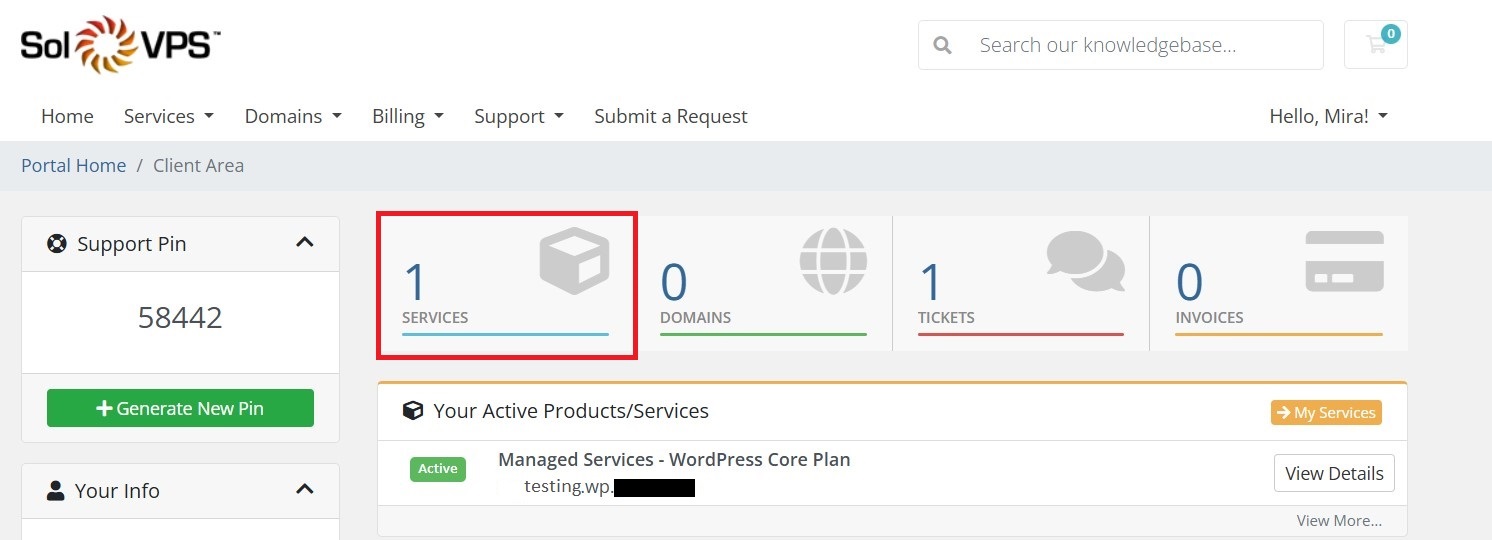This screenshot has height=540, width=1492.
Task: Click View More... link
Action: (1339, 520)
